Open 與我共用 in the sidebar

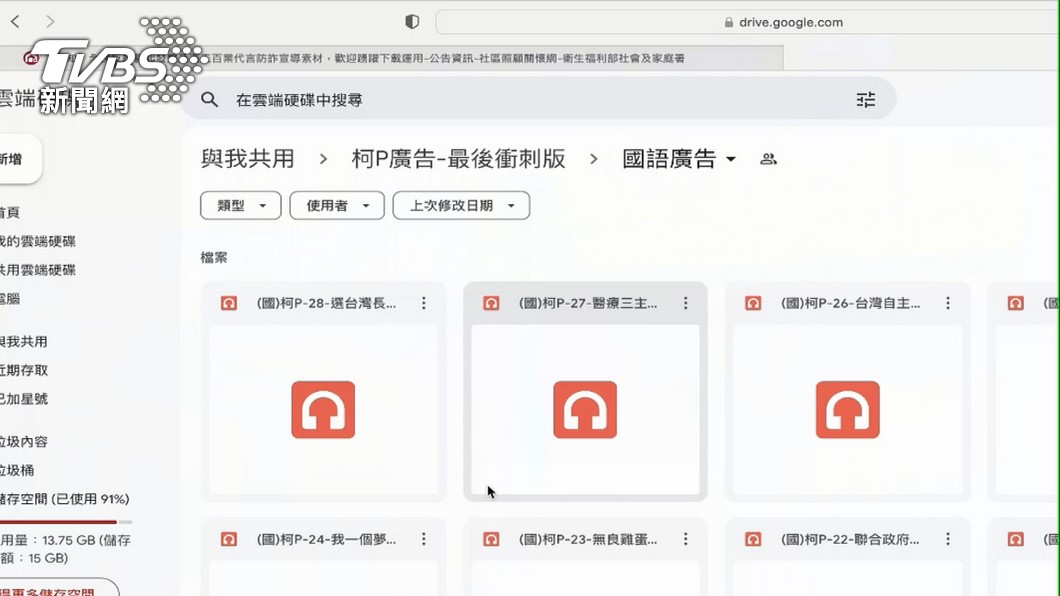coord(24,342)
